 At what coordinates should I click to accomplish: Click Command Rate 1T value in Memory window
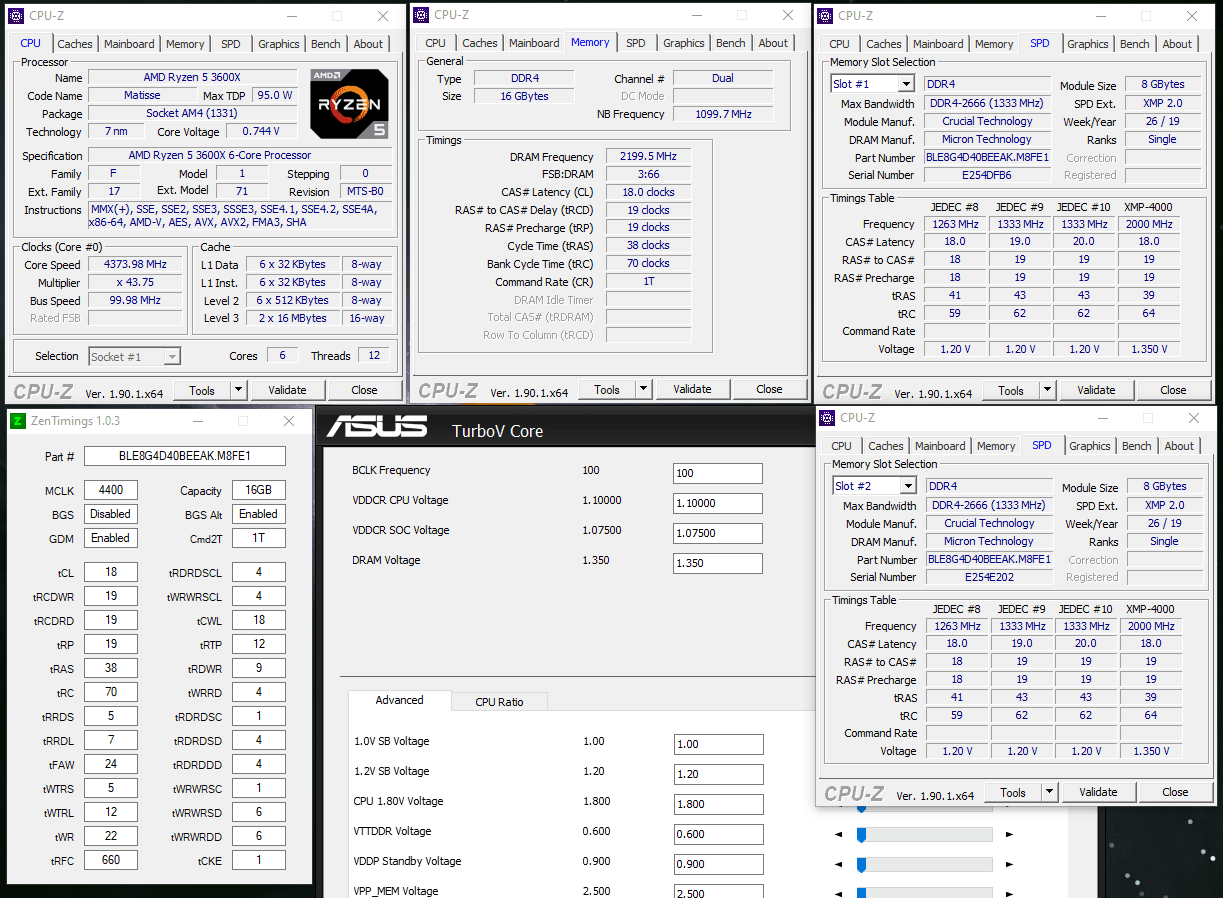[649, 282]
